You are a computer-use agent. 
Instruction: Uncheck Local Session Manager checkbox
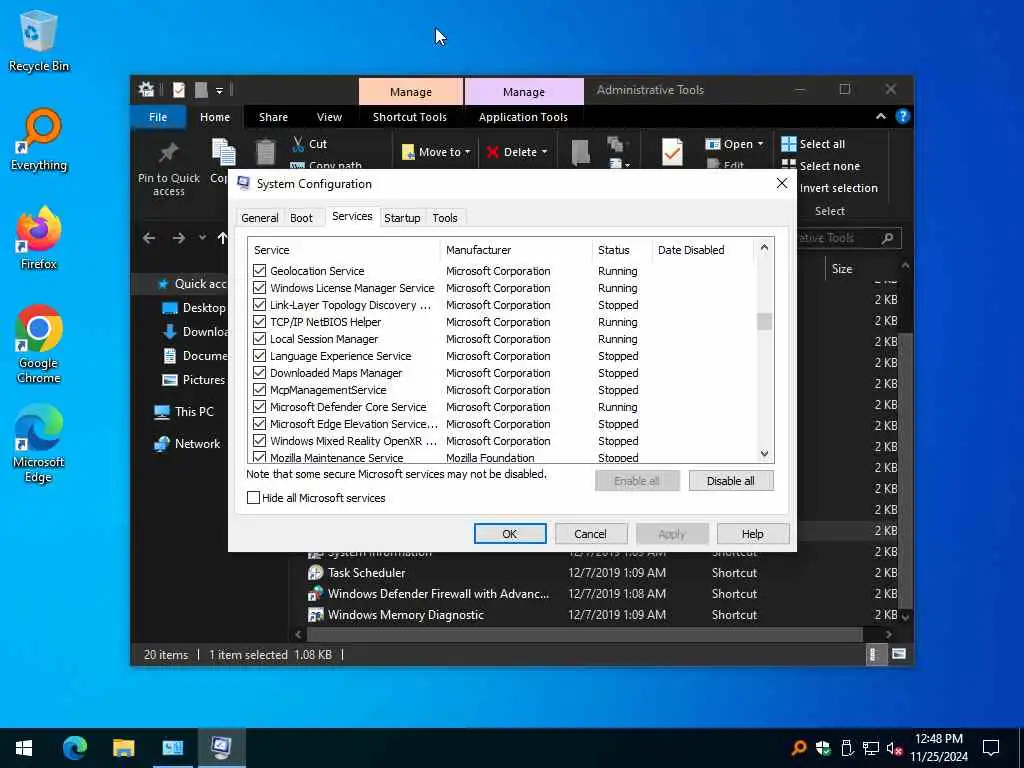[259, 338]
